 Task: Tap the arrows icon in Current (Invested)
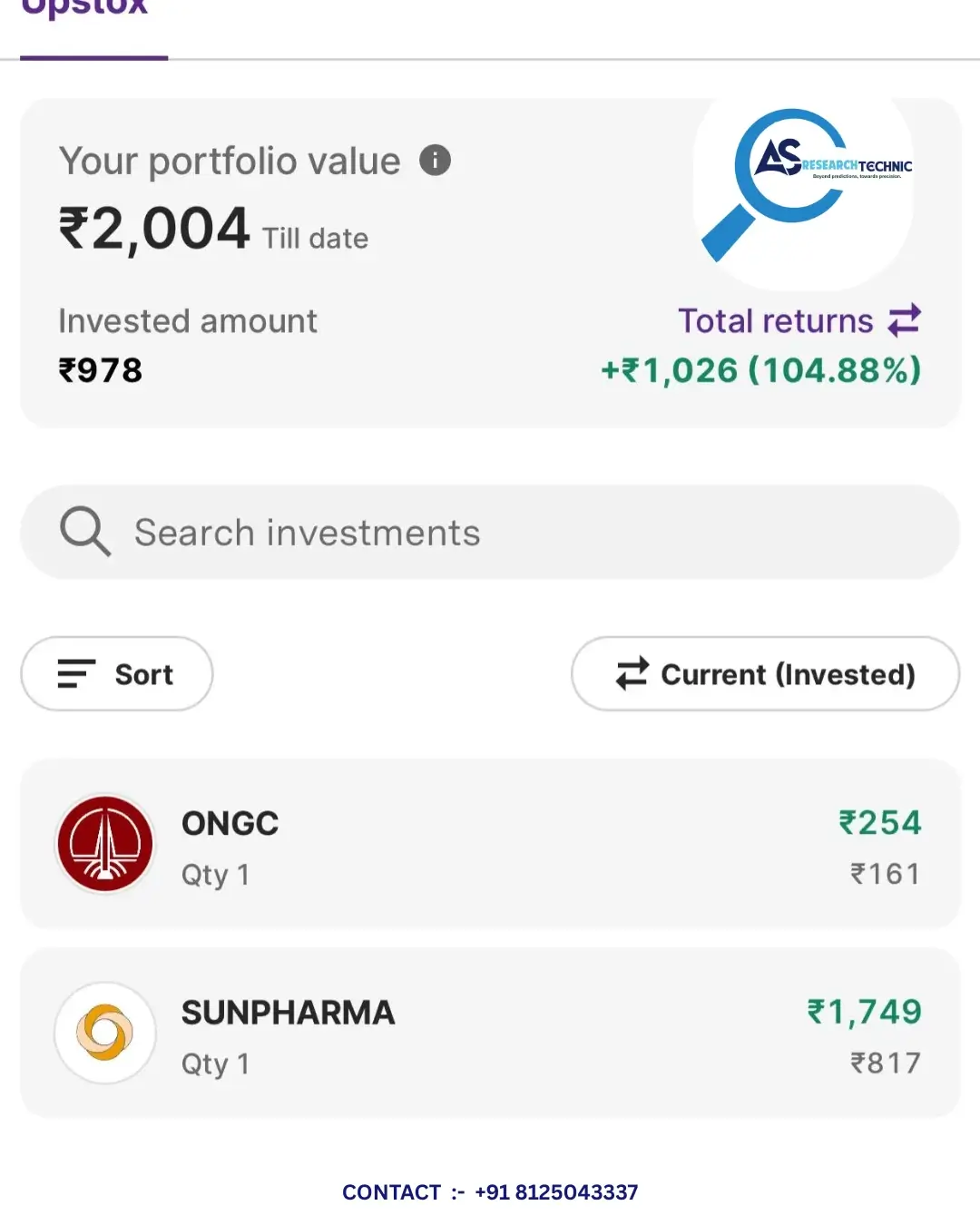pyautogui.click(x=632, y=673)
